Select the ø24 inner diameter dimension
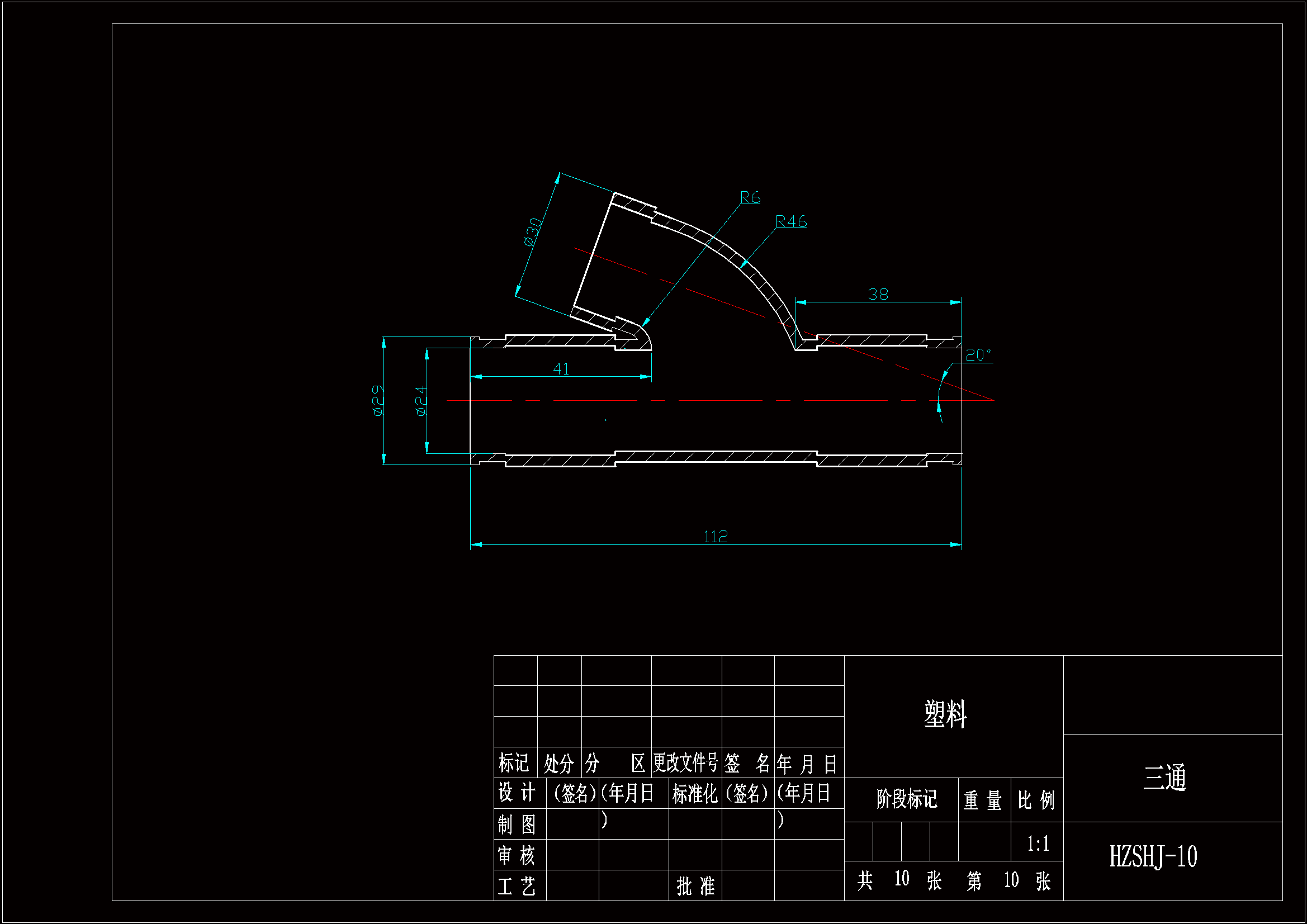1307x924 pixels. tap(420, 400)
